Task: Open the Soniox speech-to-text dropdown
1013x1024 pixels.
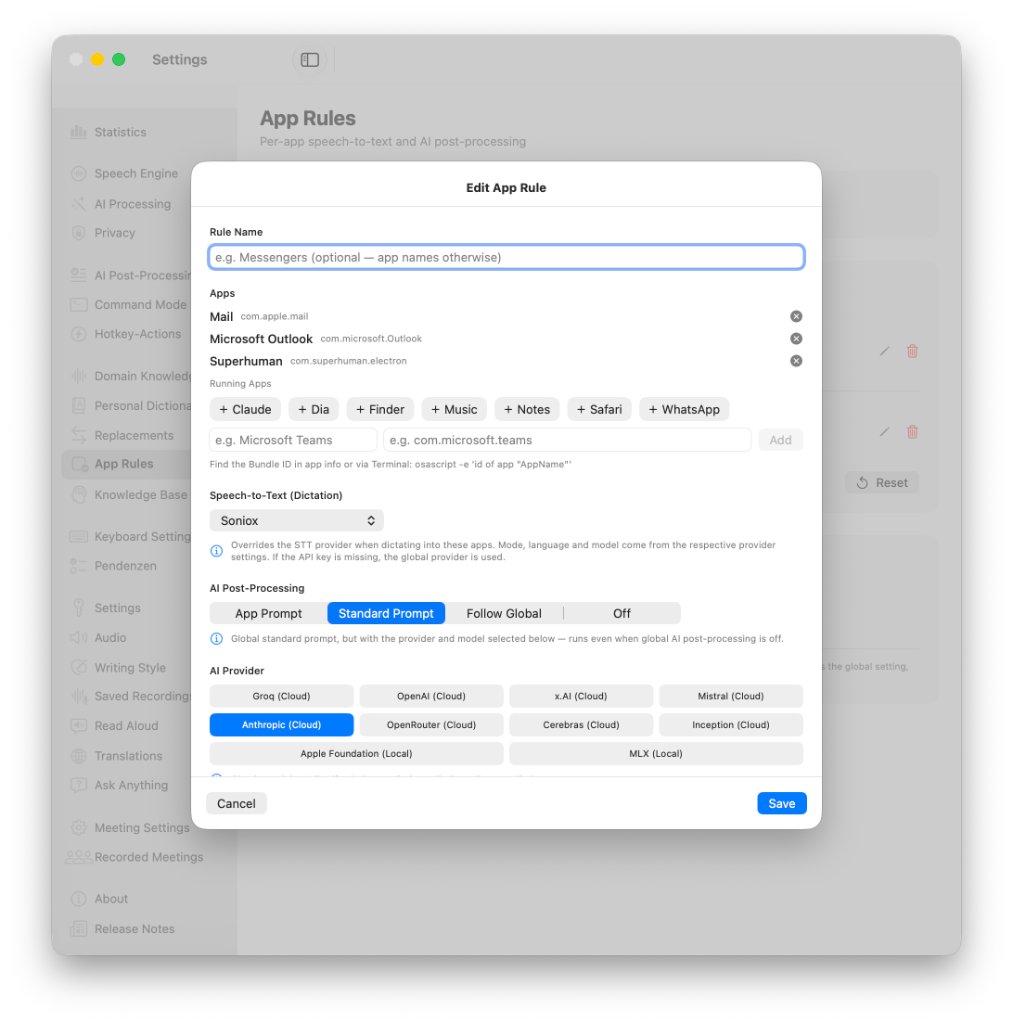Action: pyautogui.click(x=297, y=520)
